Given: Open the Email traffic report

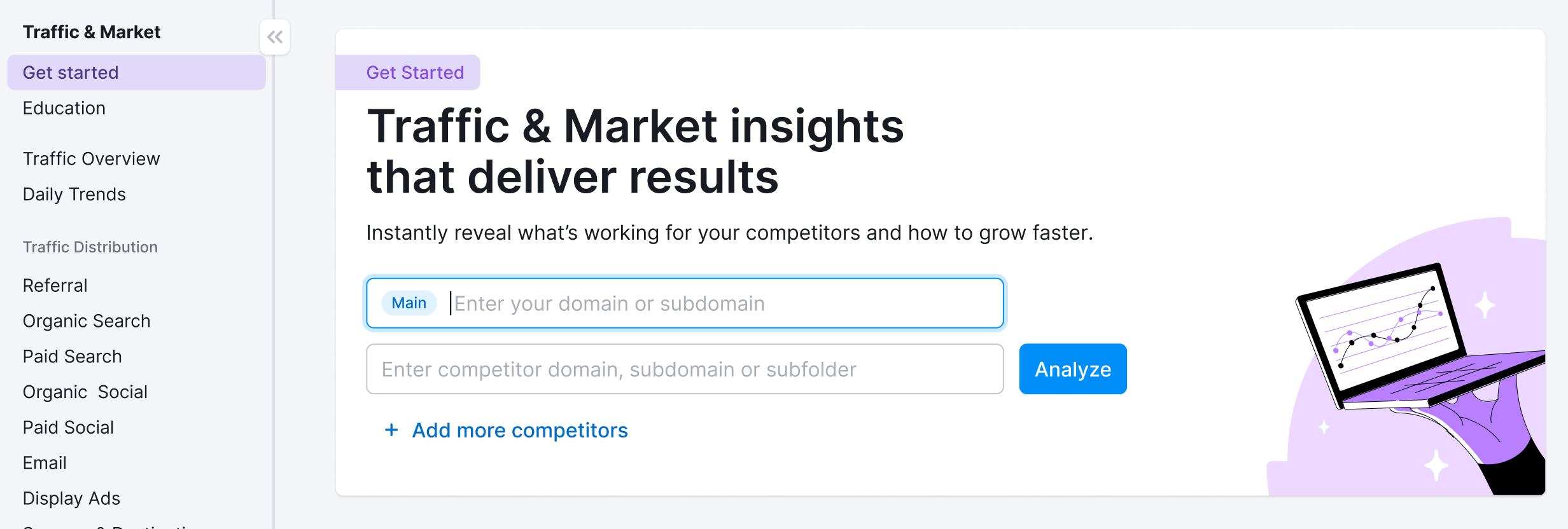Looking at the screenshot, I should click(45, 462).
